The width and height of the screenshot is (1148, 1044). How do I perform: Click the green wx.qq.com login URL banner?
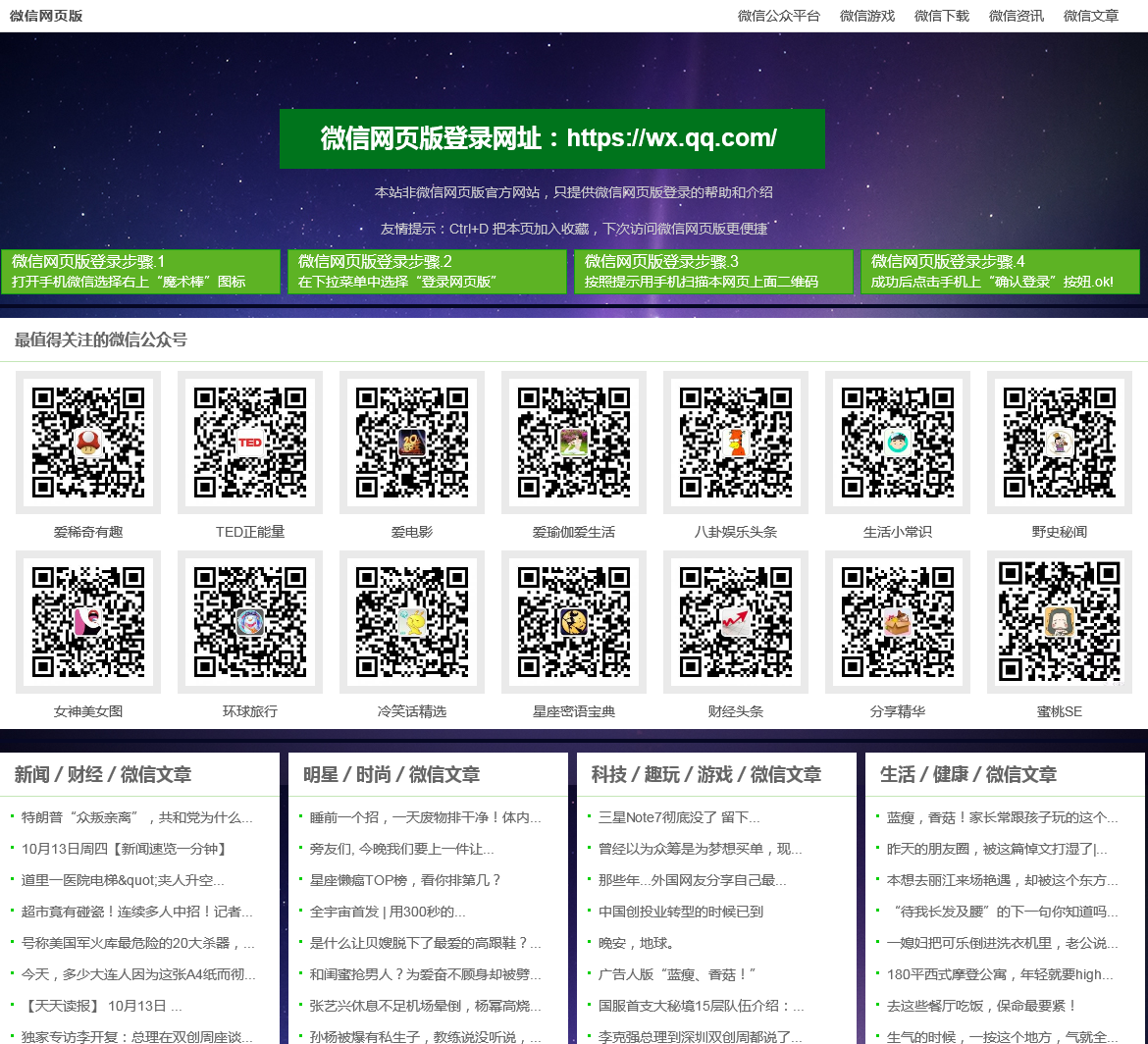point(552,138)
